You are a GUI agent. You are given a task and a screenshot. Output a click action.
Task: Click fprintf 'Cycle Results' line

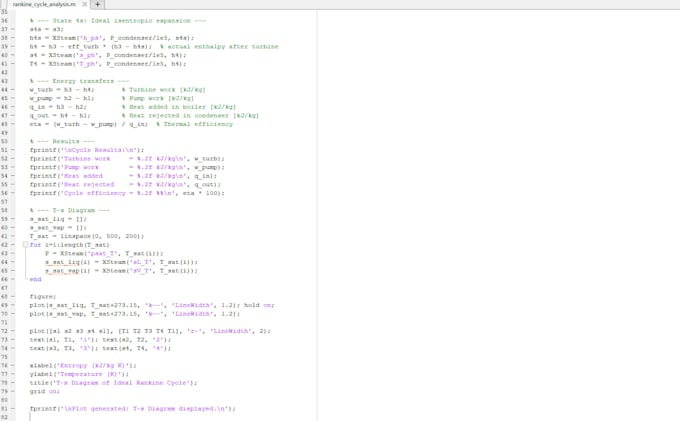tap(87, 150)
